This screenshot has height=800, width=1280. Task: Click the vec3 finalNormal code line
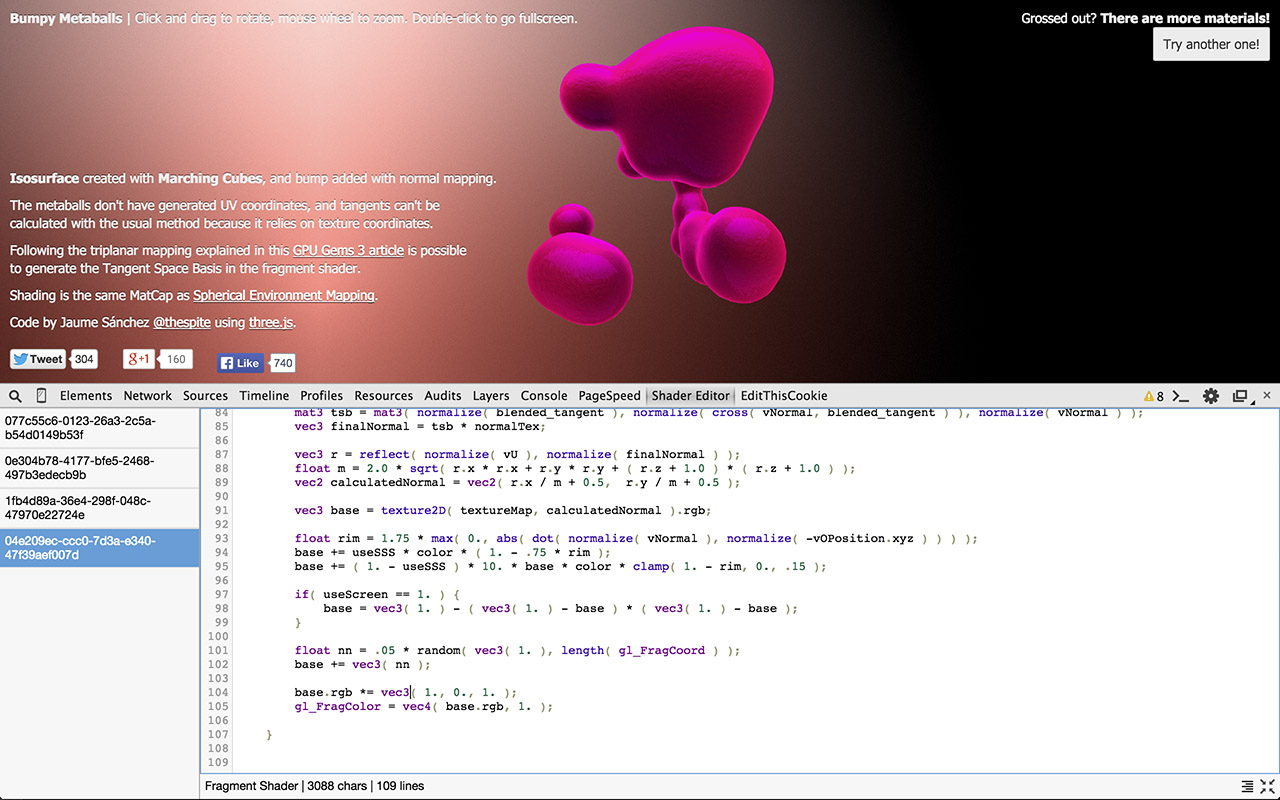pyautogui.click(x=420, y=426)
